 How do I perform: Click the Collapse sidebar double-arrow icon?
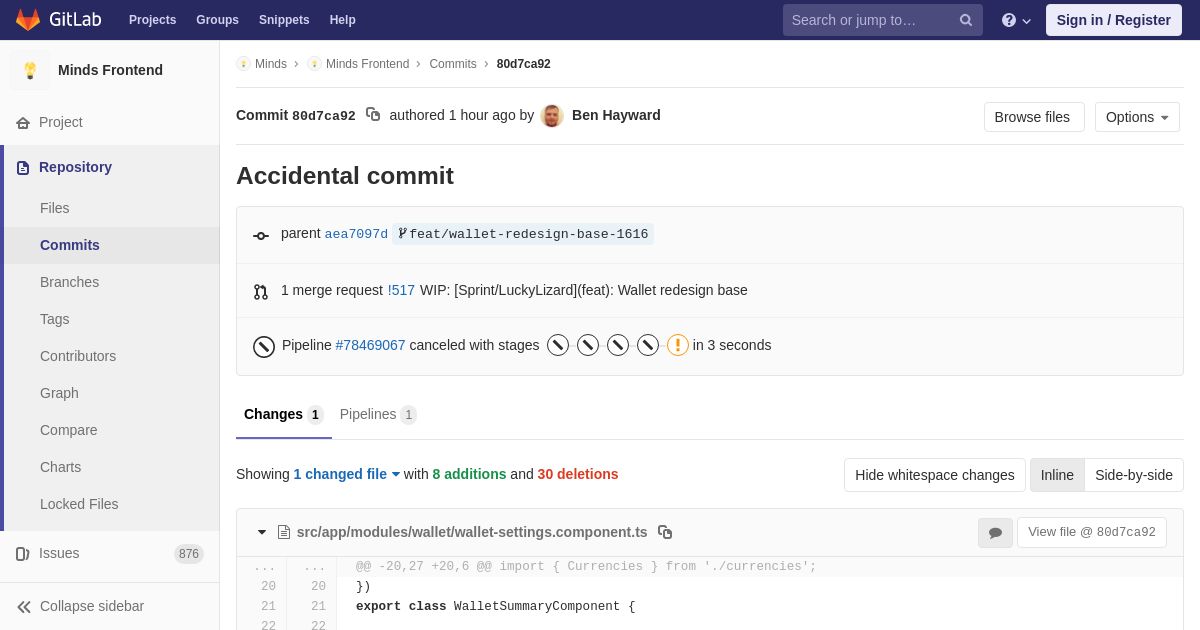click(x=24, y=607)
